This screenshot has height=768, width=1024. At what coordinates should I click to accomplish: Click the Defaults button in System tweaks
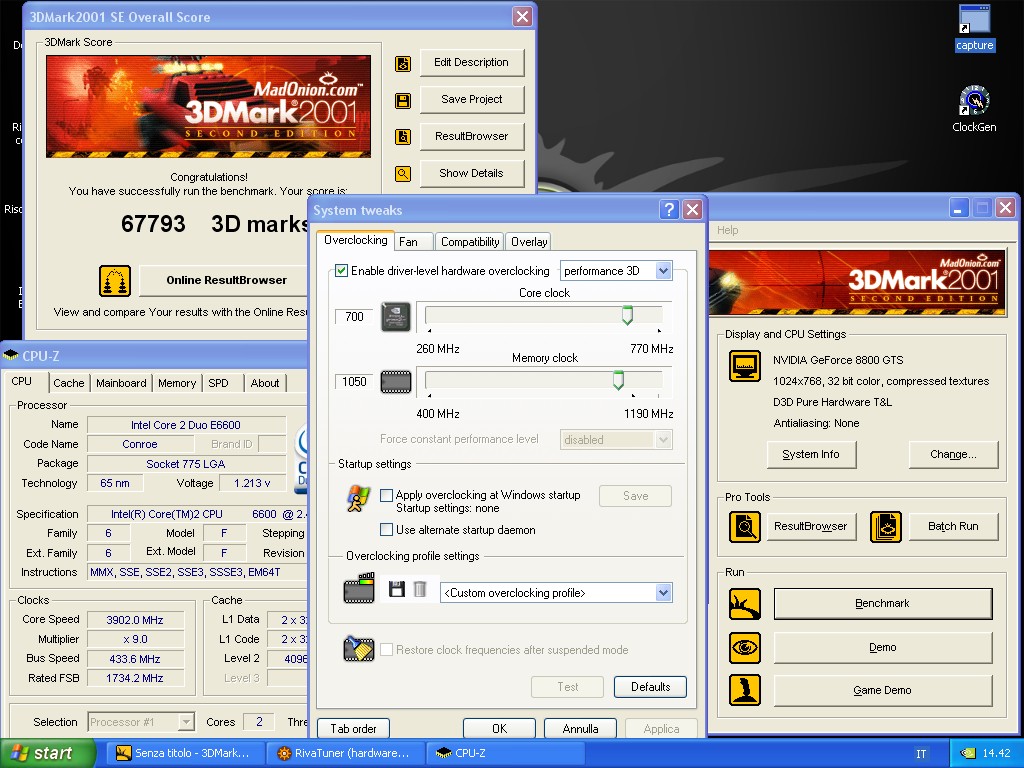(x=650, y=686)
